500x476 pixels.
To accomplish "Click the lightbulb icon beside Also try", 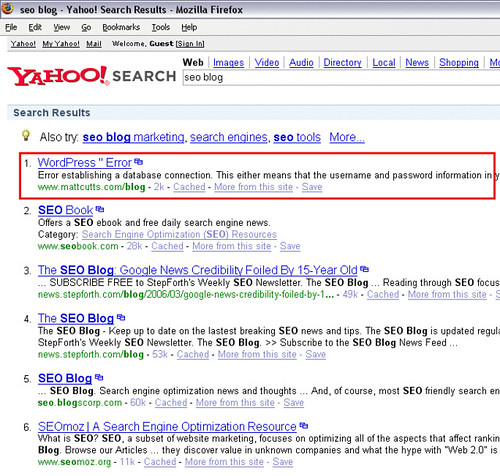I will click(26, 136).
